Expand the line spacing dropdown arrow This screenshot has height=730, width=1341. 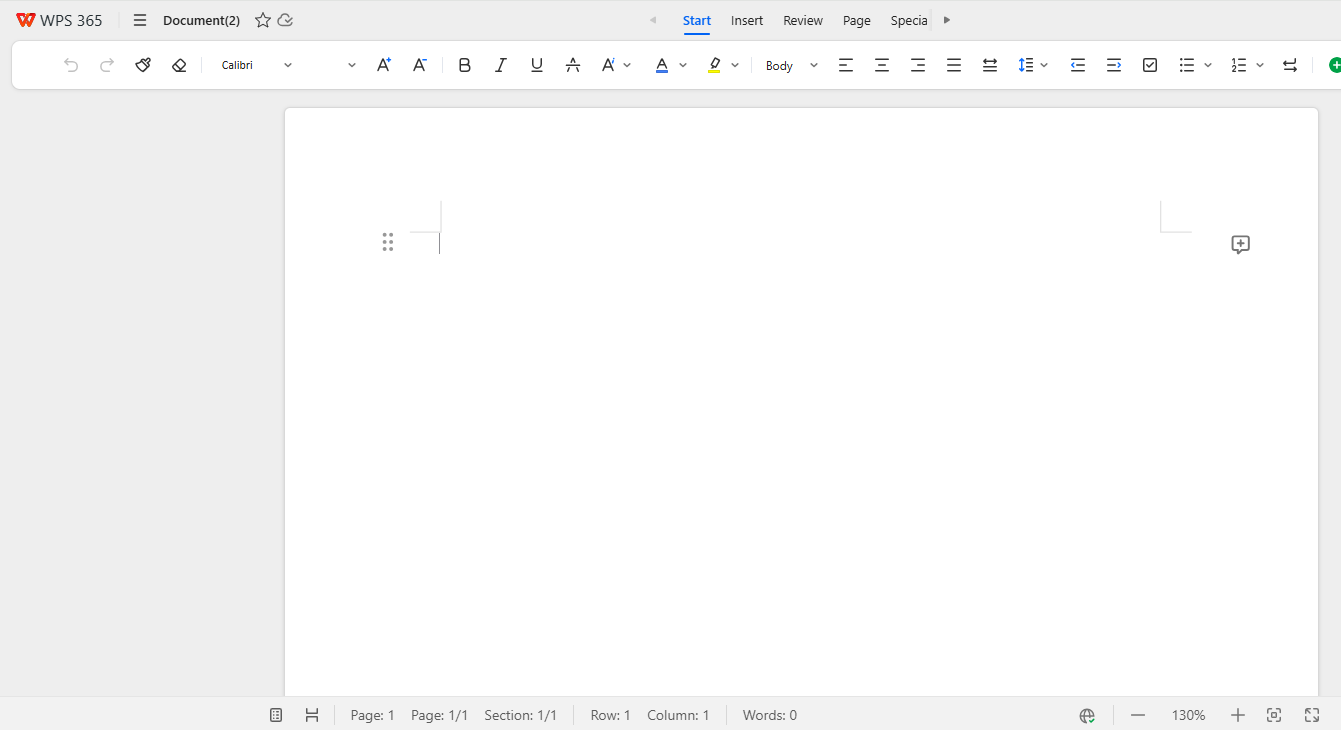(1044, 65)
